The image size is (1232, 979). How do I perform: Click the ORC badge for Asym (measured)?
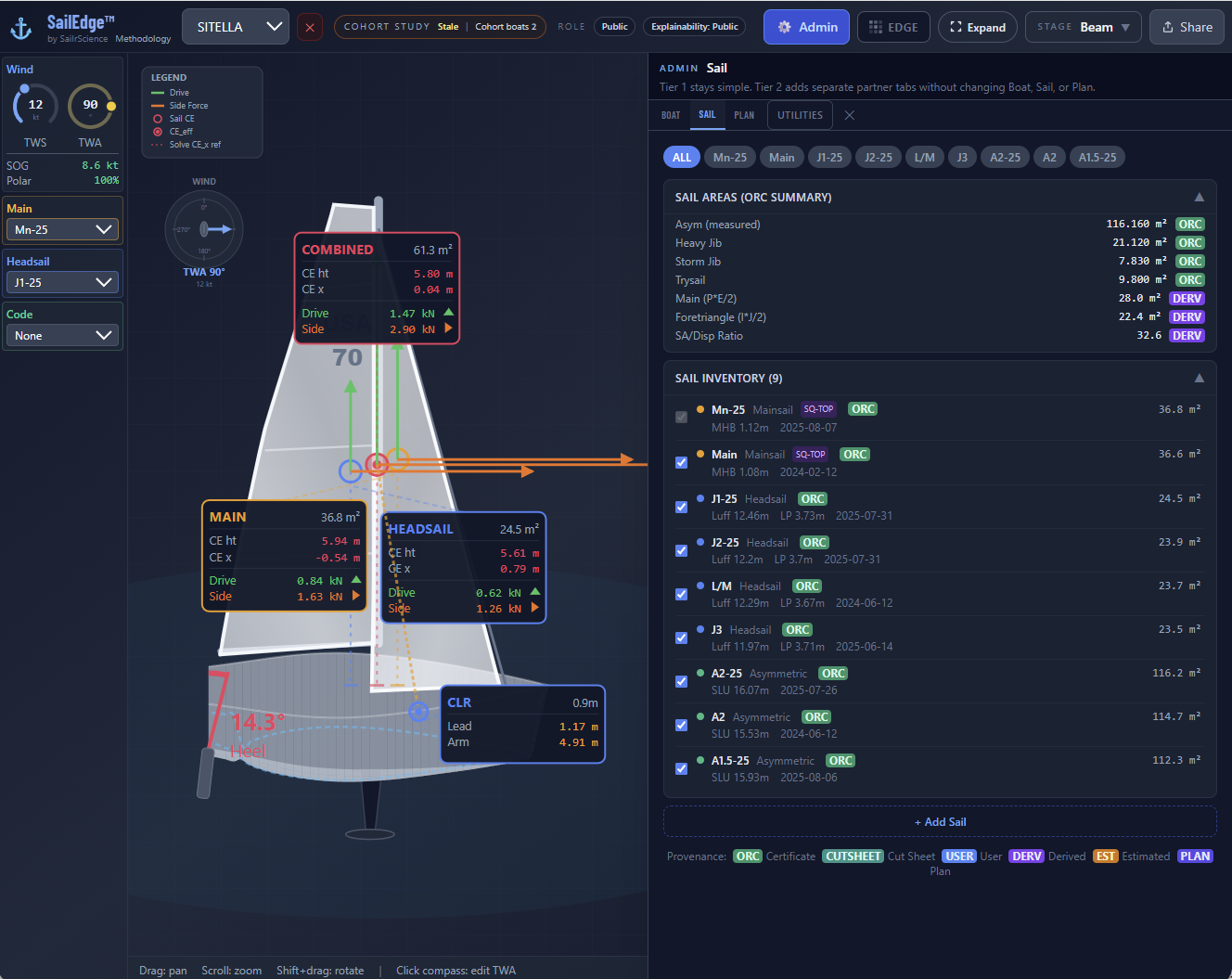point(1189,225)
